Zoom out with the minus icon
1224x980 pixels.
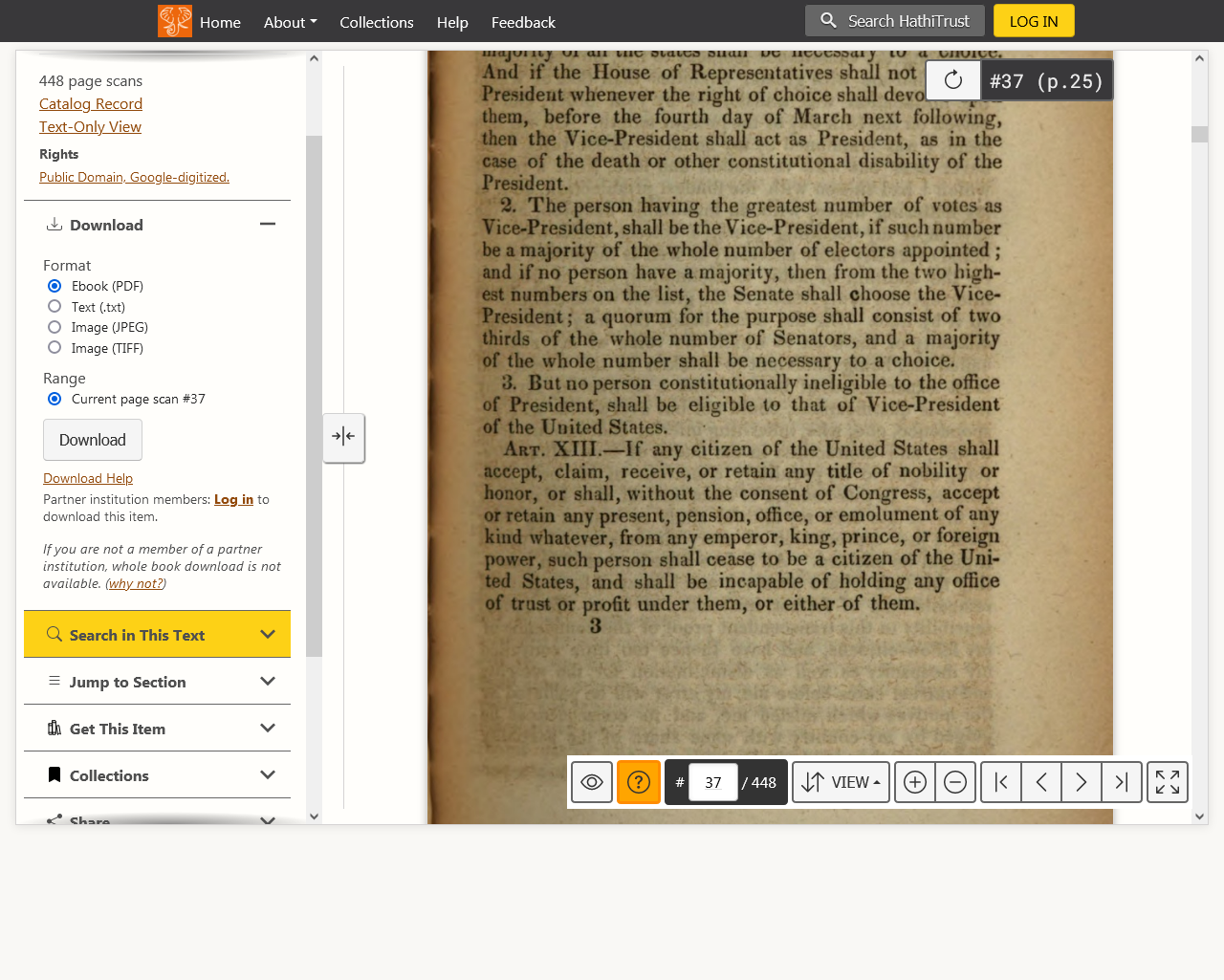955,782
